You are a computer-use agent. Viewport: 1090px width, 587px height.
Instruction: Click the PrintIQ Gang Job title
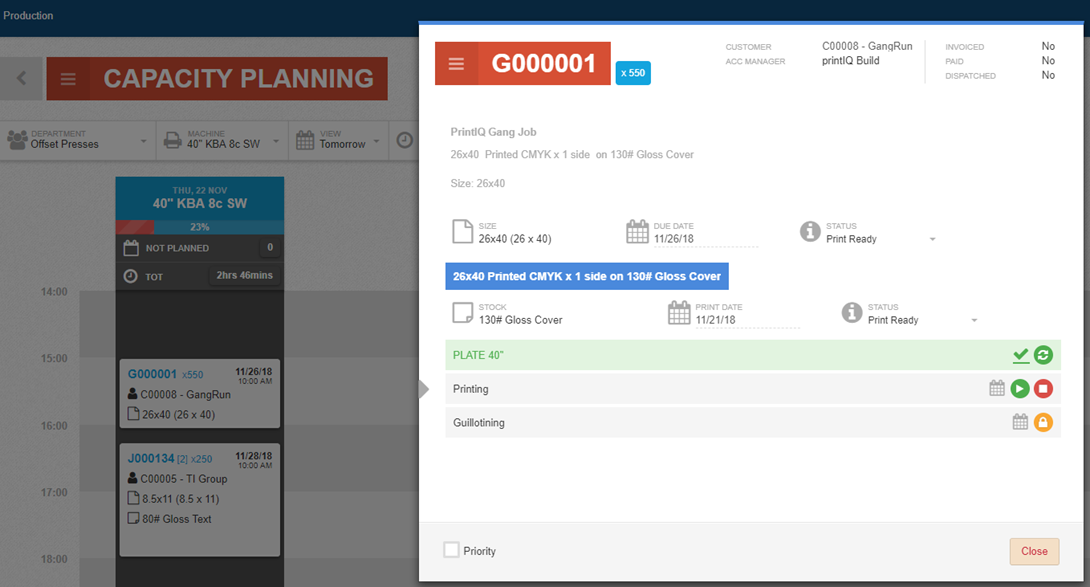pos(493,131)
